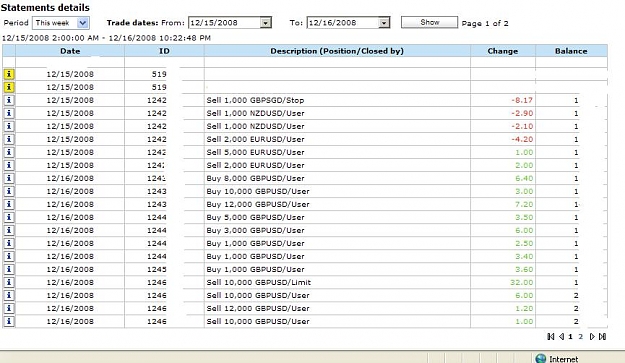Go to next statements page arrow

pos(592,337)
